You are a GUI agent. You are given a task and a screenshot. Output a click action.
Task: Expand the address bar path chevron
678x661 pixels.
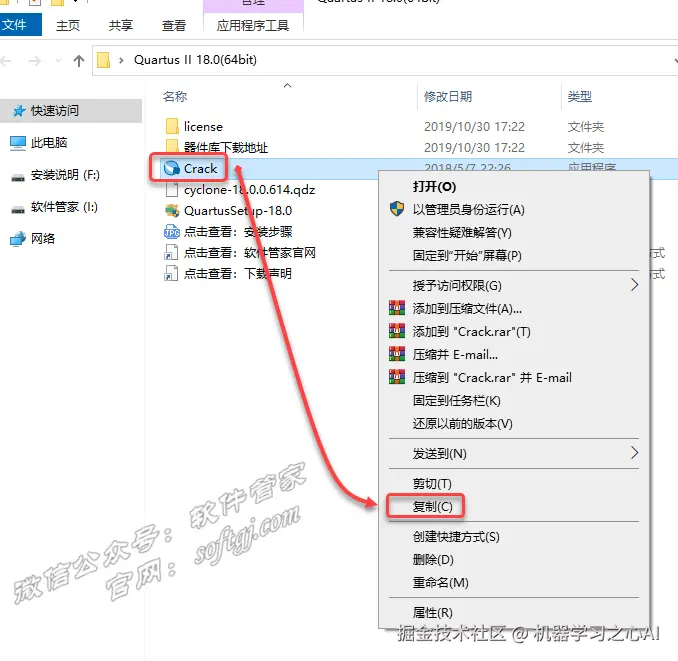[x=122, y=60]
